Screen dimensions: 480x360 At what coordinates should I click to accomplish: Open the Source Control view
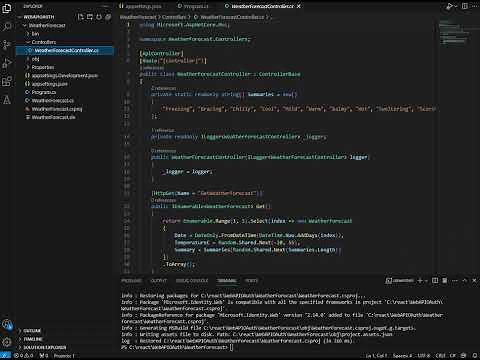7,44
